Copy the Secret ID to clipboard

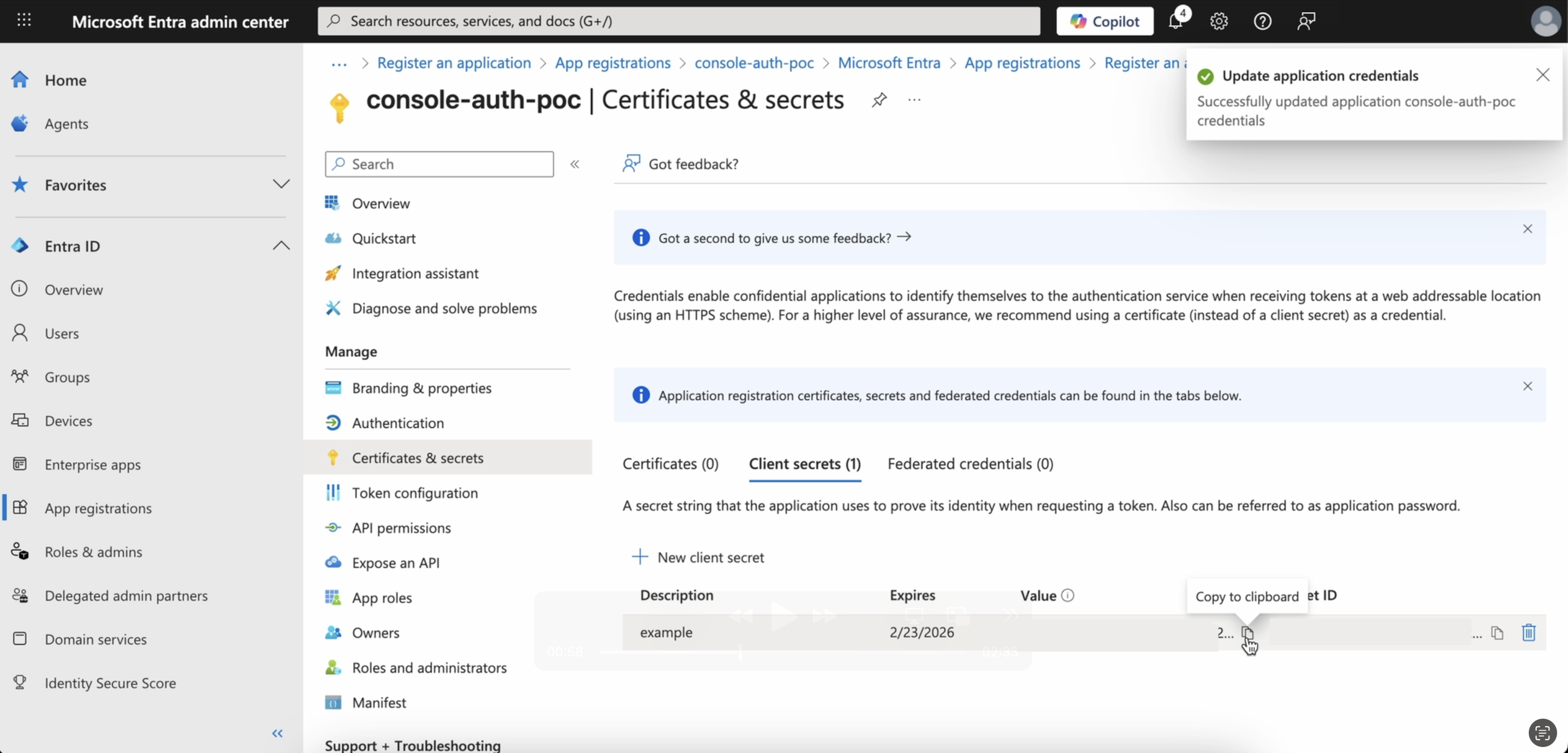pyautogui.click(x=1497, y=633)
